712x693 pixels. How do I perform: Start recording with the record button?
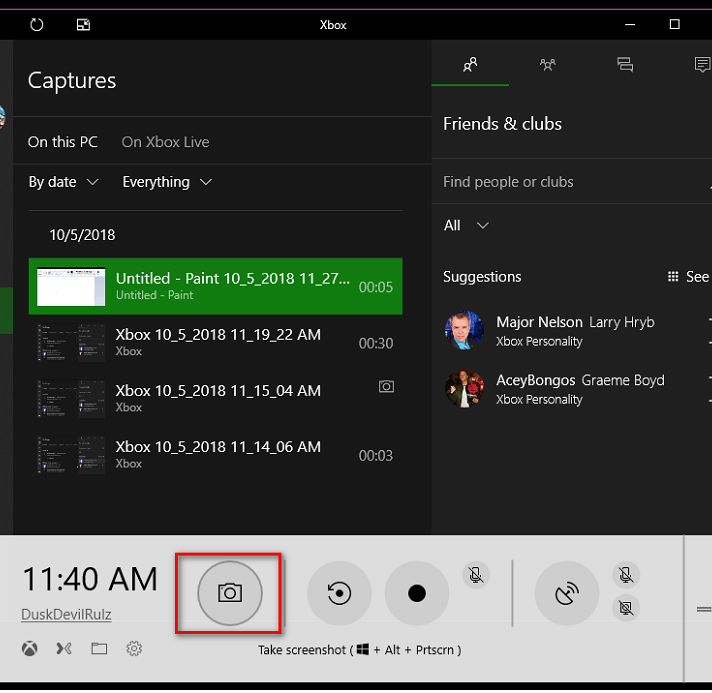point(416,594)
